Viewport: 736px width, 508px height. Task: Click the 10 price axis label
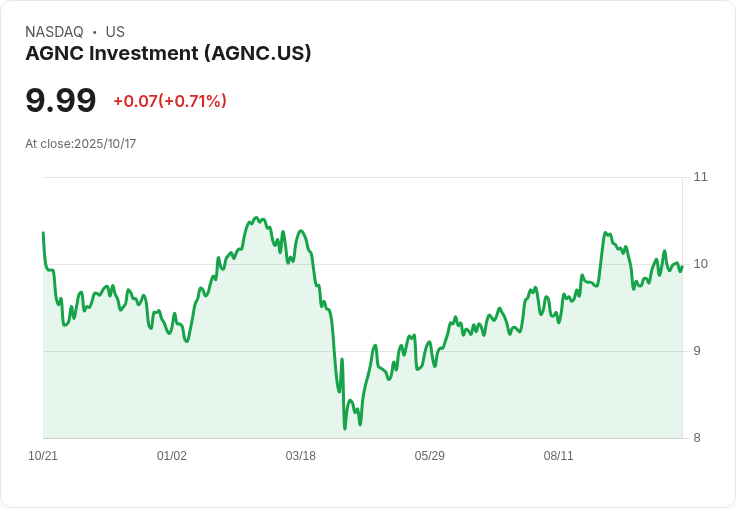click(700, 264)
